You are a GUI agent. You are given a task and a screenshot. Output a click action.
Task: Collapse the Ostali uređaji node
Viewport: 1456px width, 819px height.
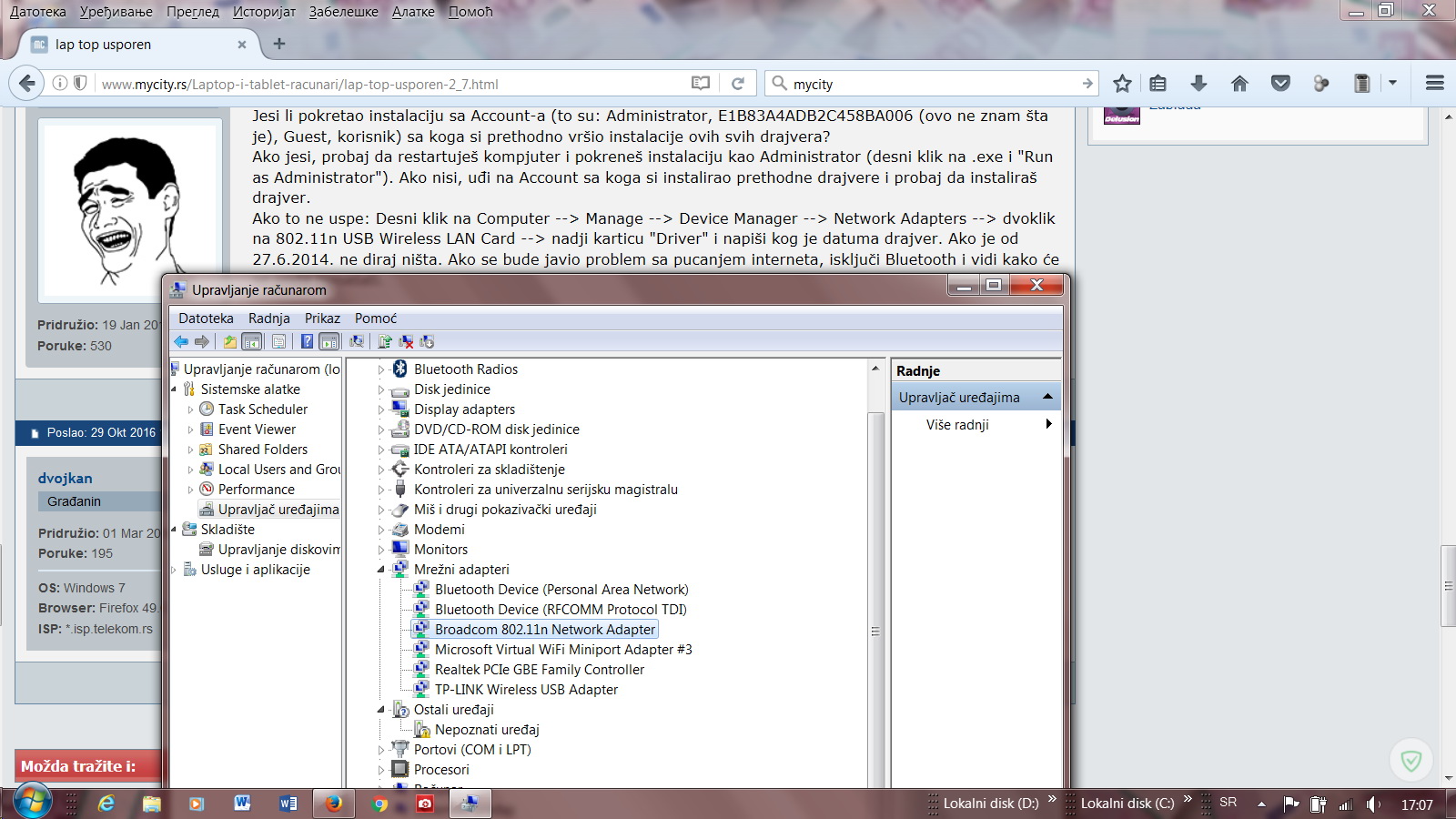381,710
